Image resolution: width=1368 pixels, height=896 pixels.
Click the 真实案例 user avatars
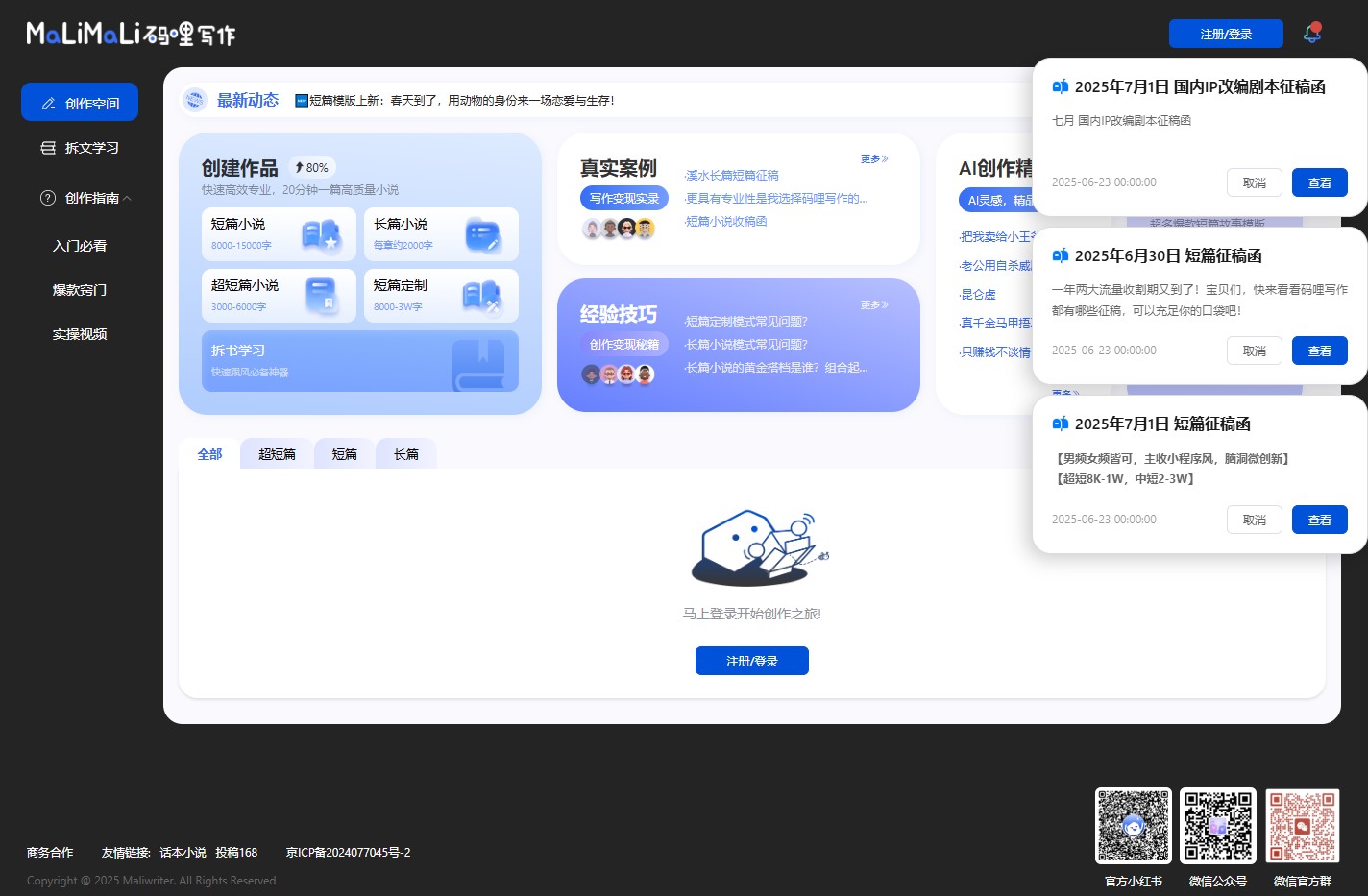619,229
